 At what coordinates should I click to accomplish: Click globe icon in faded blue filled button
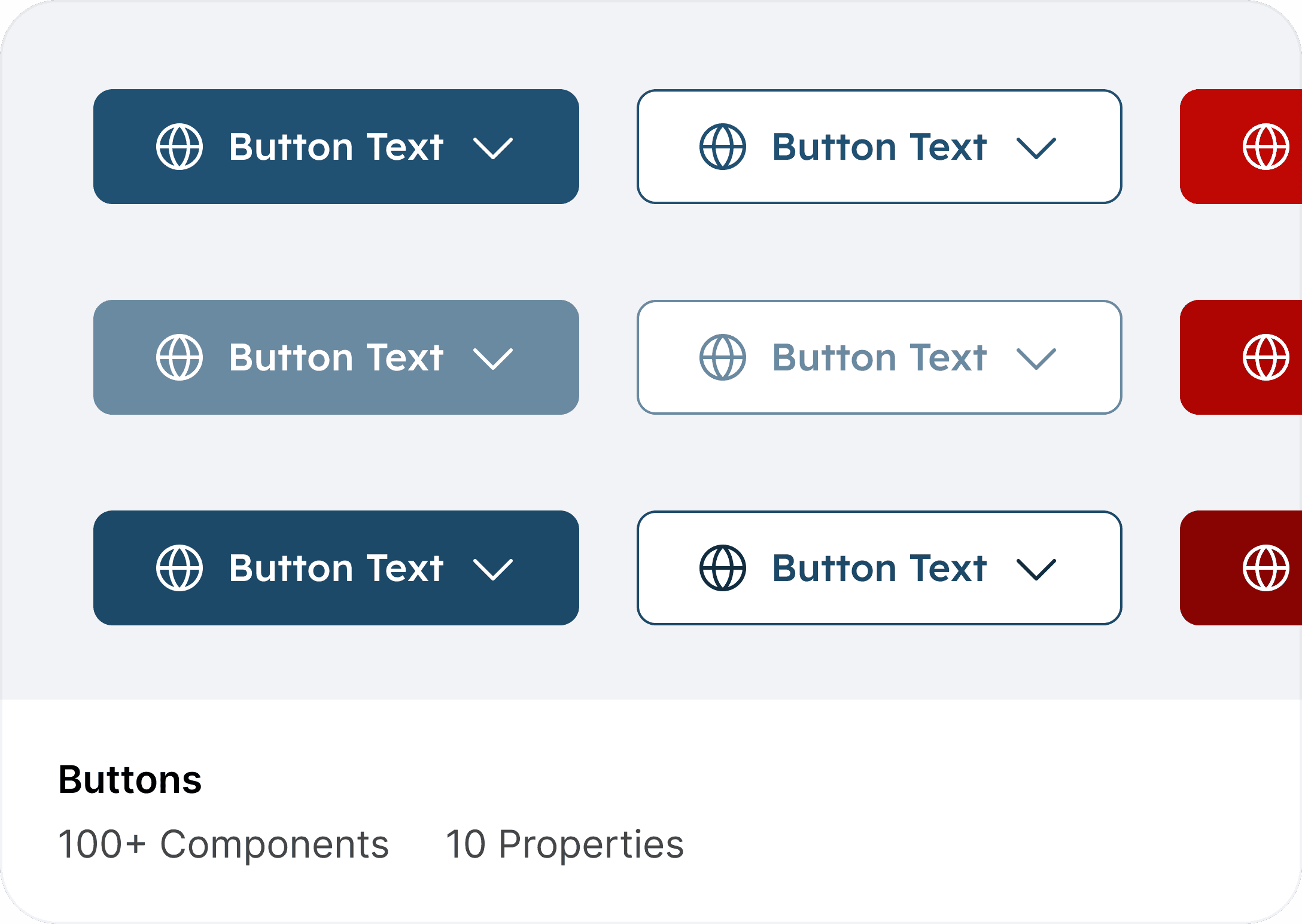180,357
